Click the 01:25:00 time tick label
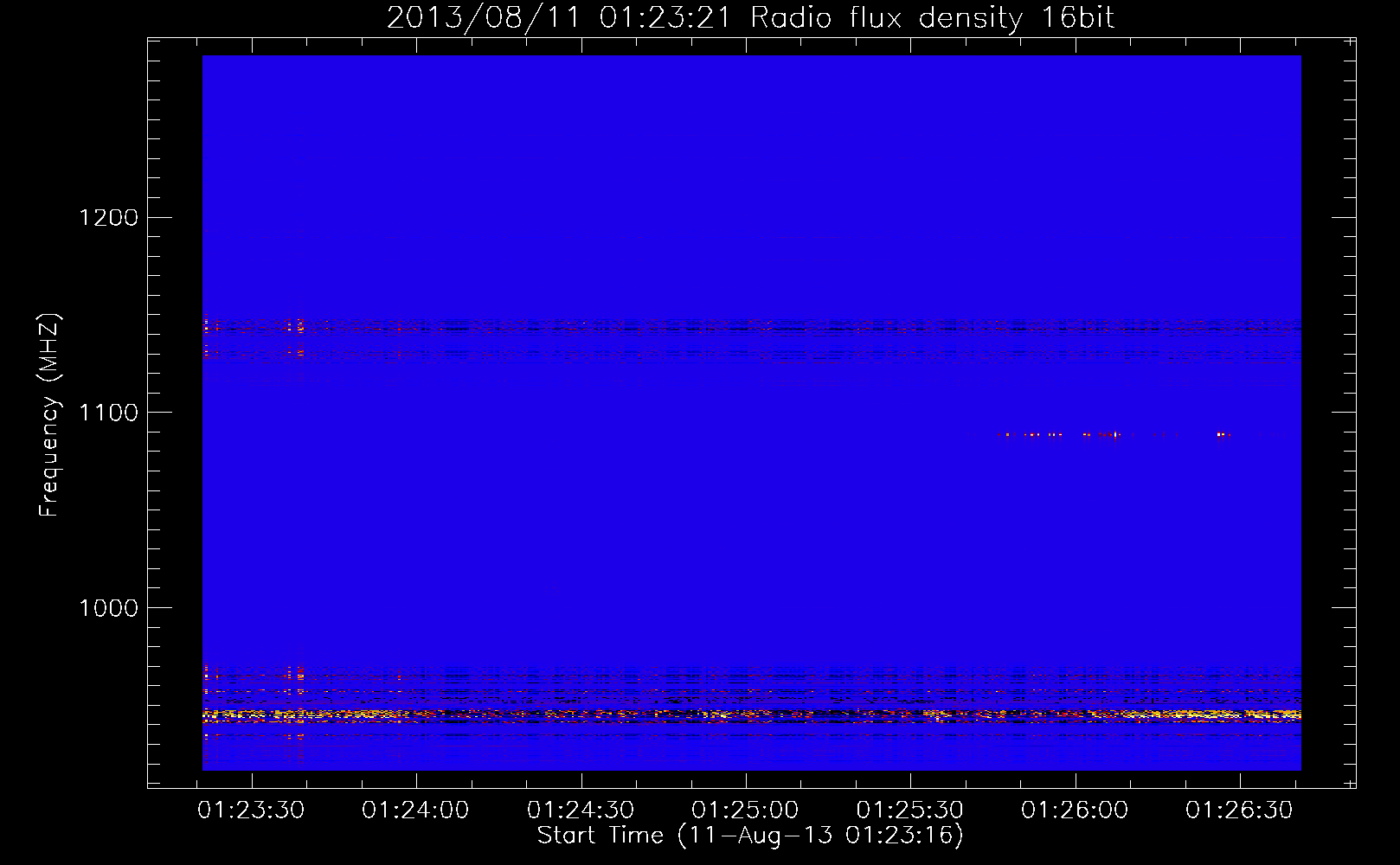Viewport: 1400px width, 865px height. 745,811
